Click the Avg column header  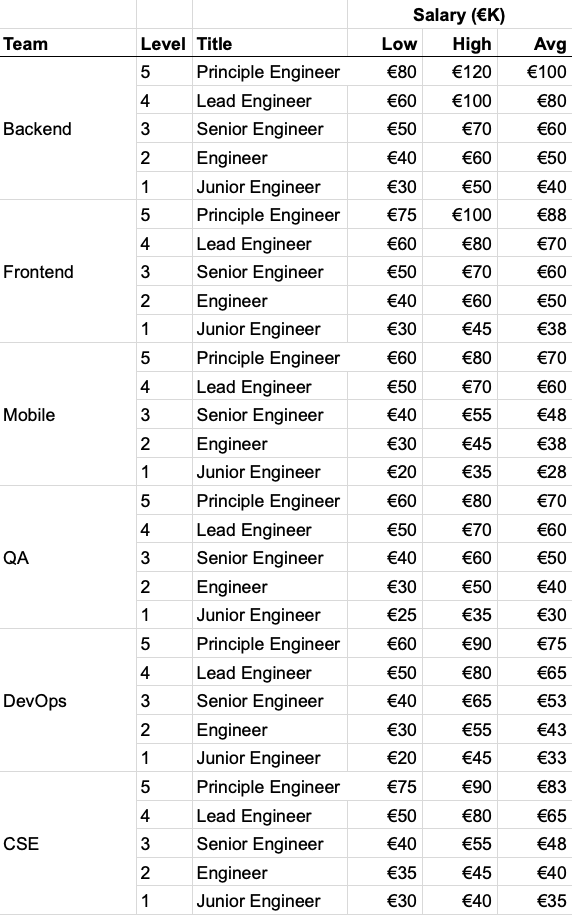coord(535,44)
